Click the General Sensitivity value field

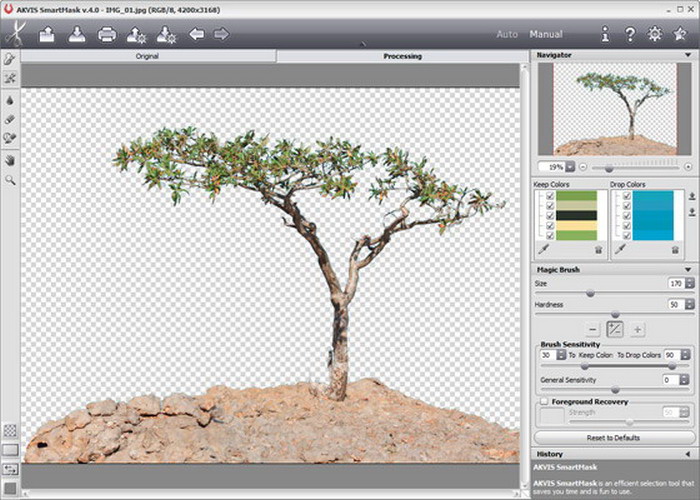coord(671,380)
